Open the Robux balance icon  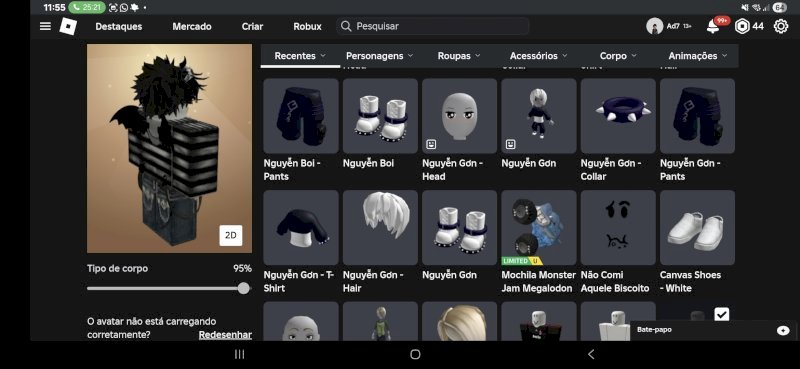coord(742,27)
